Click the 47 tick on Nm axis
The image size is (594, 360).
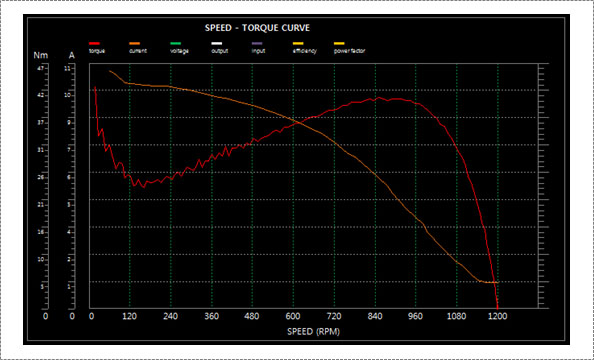tap(41, 68)
